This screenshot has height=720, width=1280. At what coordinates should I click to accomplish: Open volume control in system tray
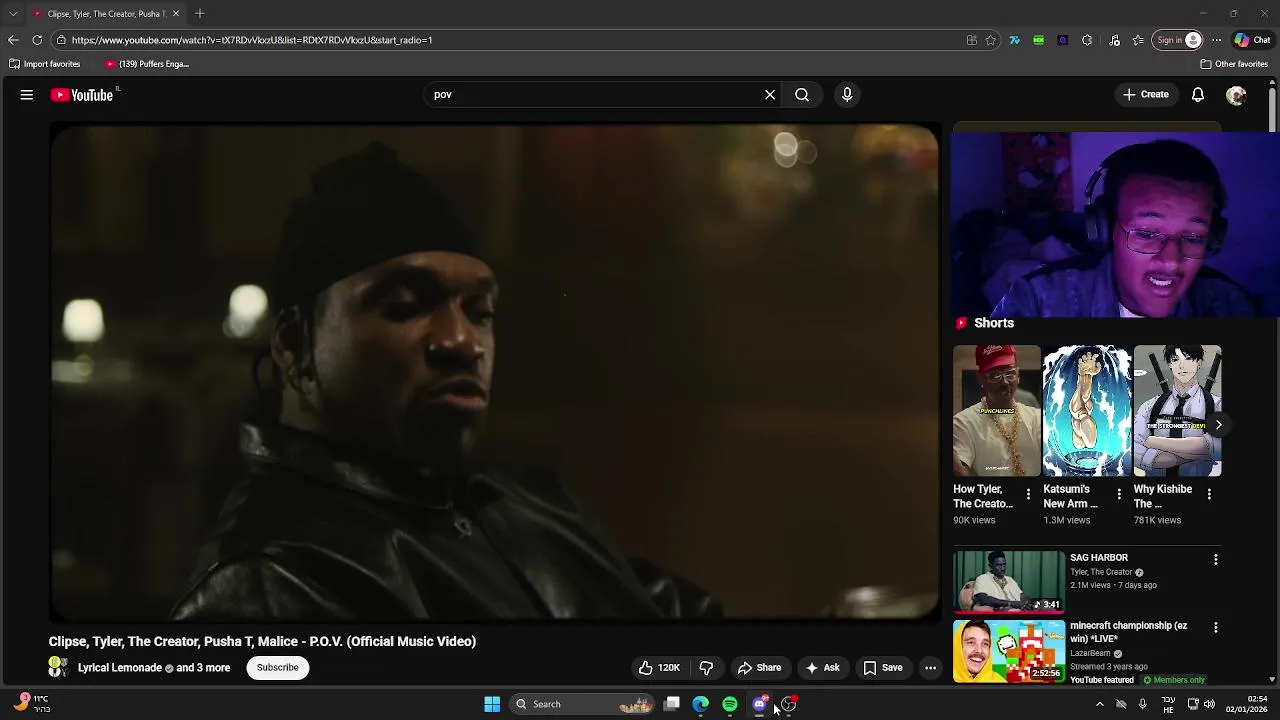(1209, 704)
